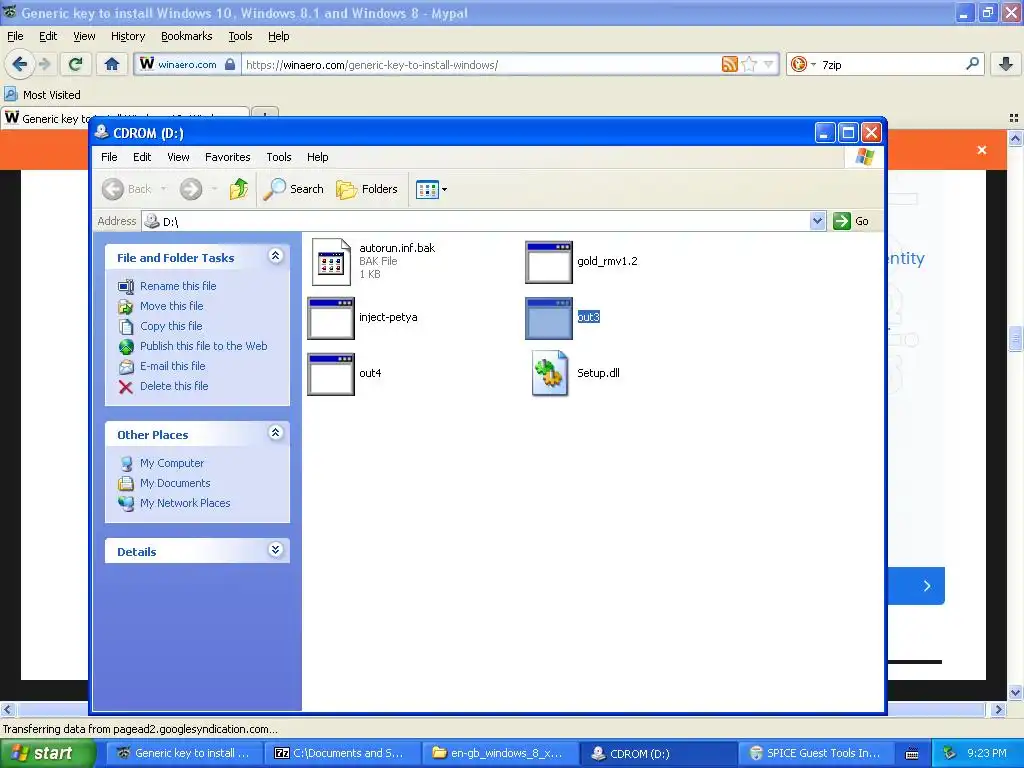Click Rename this file task
1024x768 pixels.
coord(178,286)
